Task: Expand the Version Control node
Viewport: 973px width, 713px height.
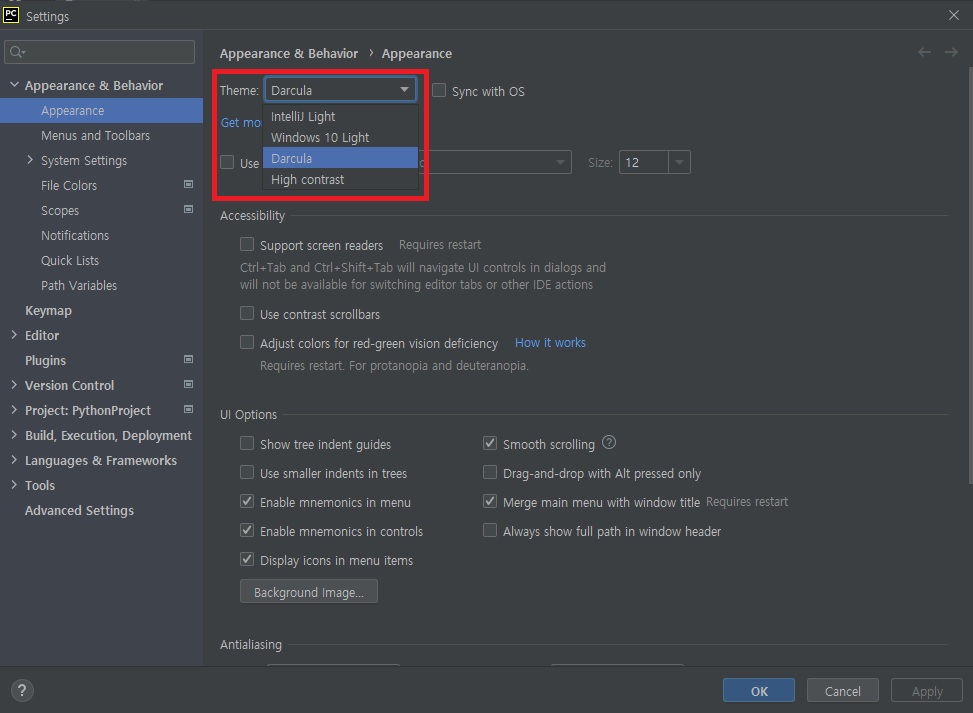Action: [x=14, y=385]
